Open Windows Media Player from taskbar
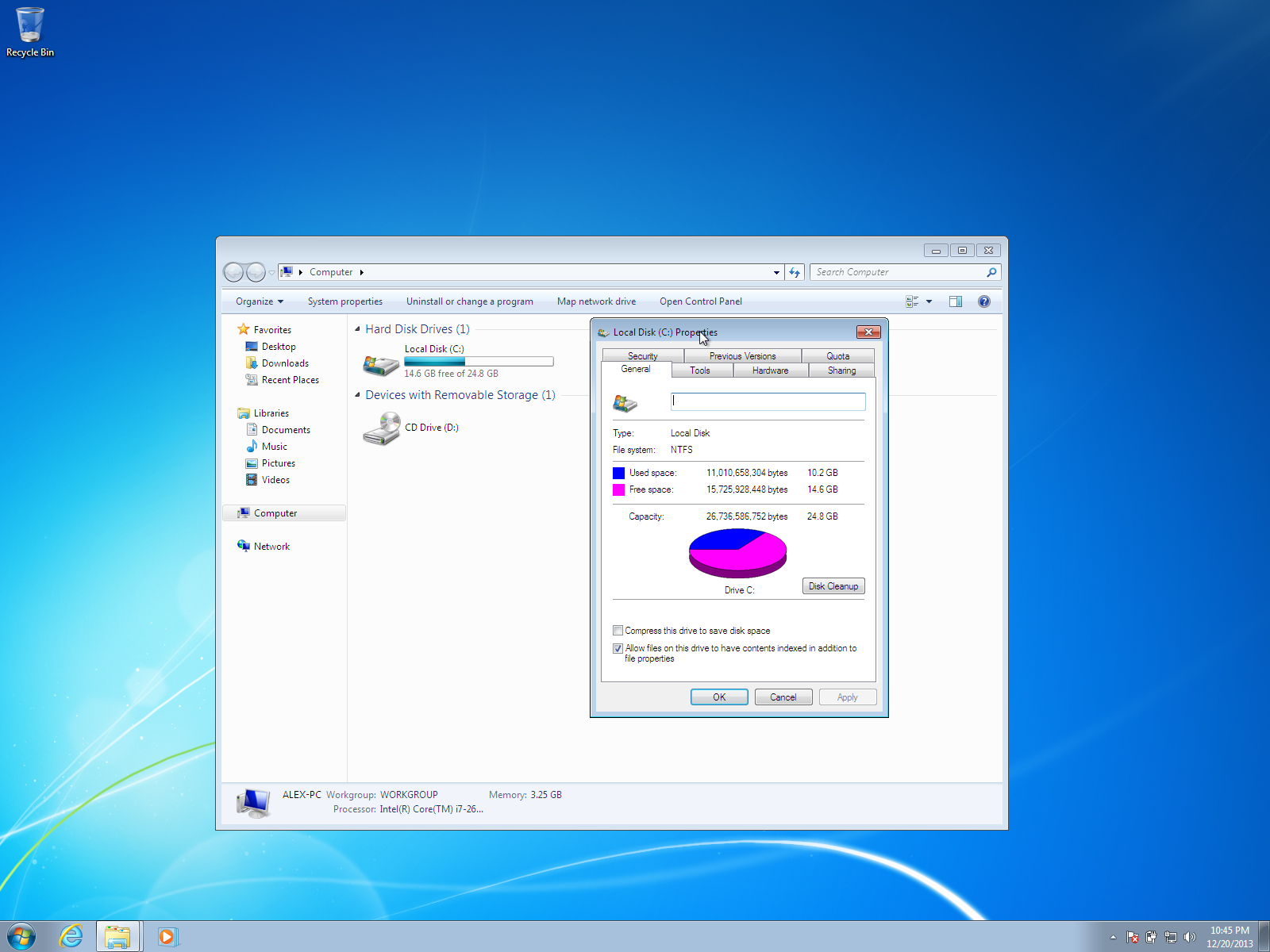Image resolution: width=1270 pixels, height=952 pixels. point(167,936)
